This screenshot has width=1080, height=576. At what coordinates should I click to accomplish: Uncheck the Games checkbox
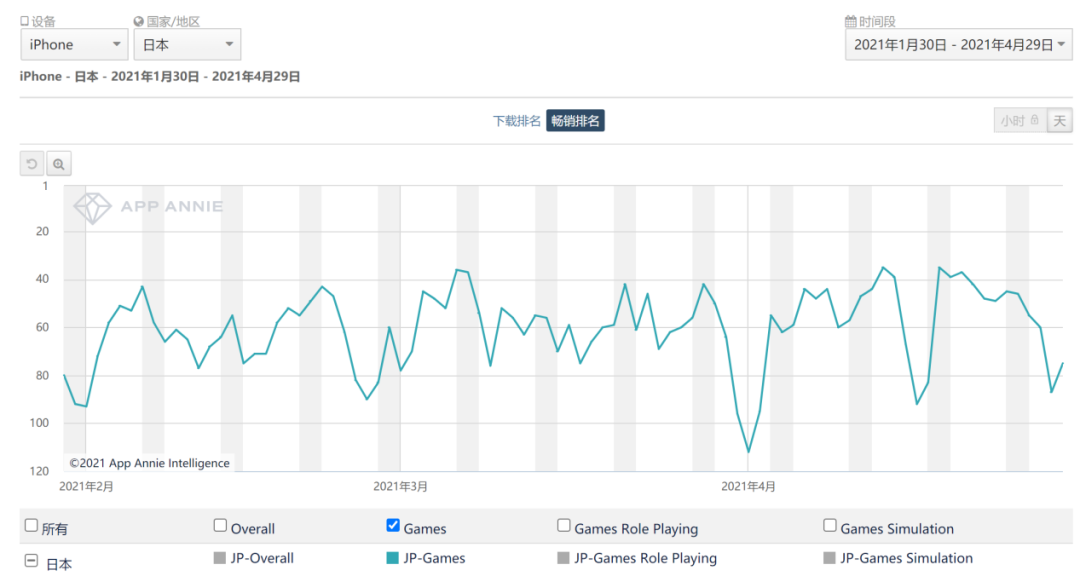(393, 526)
